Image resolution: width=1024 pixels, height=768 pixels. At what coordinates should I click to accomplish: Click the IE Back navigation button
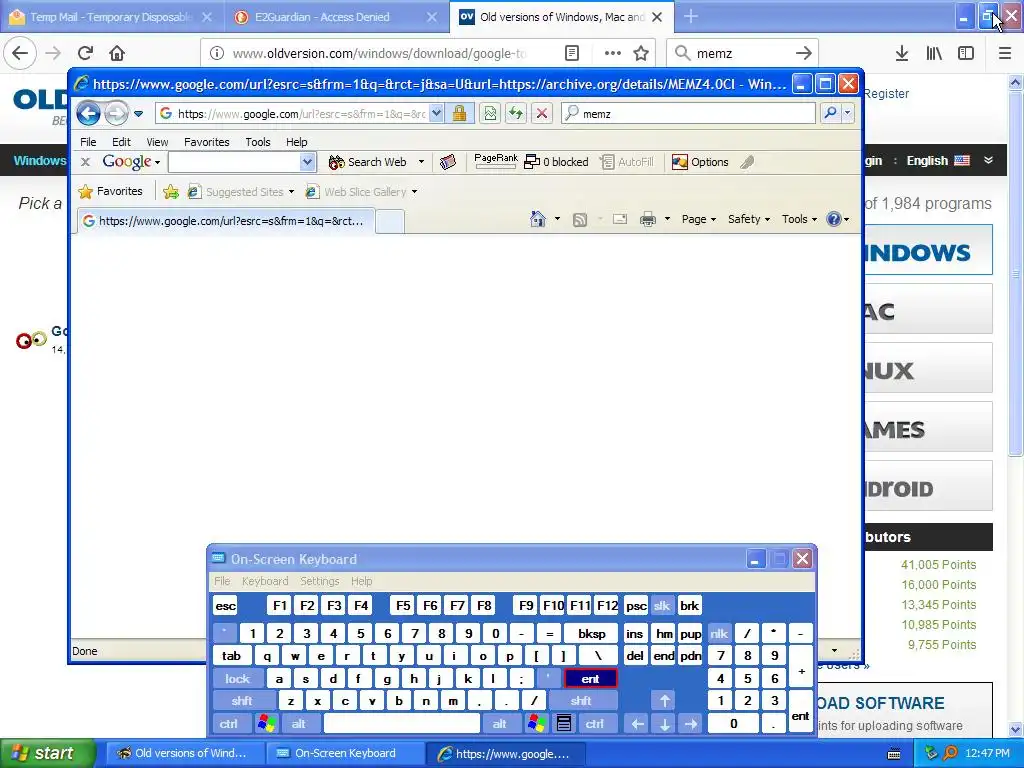click(89, 114)
